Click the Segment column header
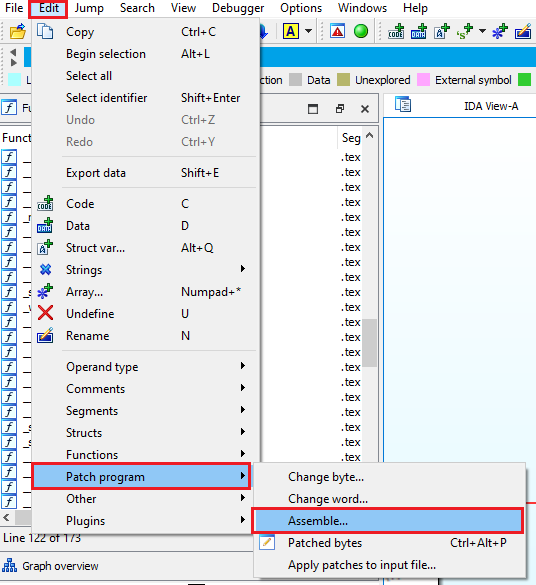Screen dimensions: 536x585 click(x=351, y=138)
